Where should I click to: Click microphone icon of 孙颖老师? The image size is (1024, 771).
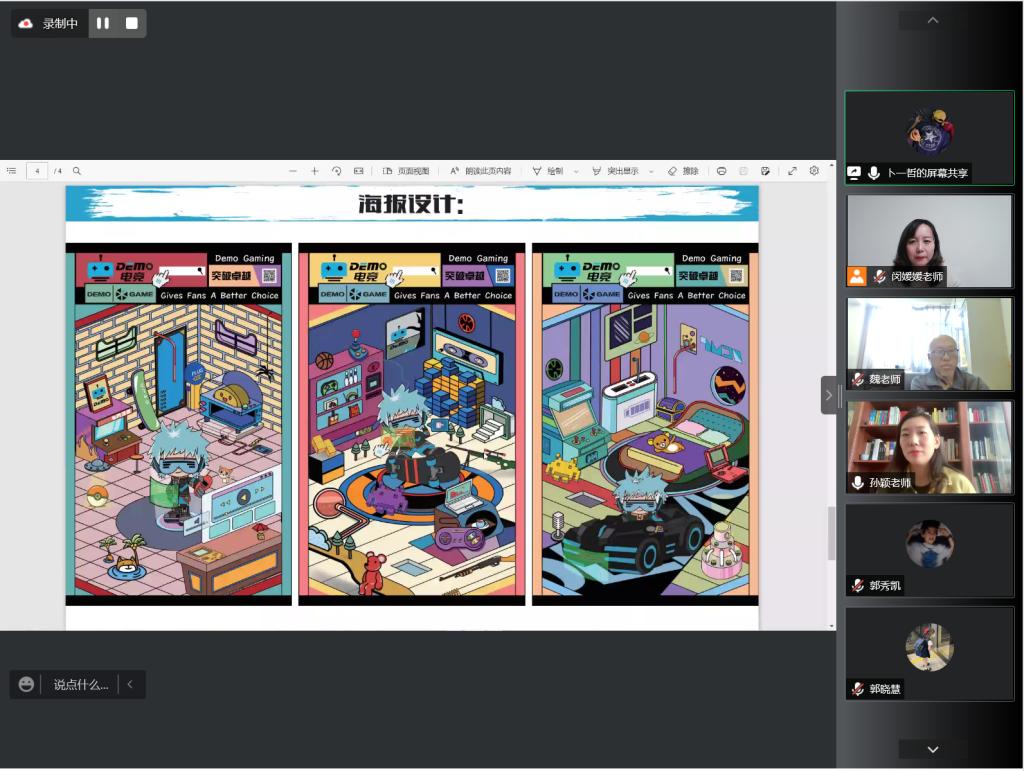point(857,482)
